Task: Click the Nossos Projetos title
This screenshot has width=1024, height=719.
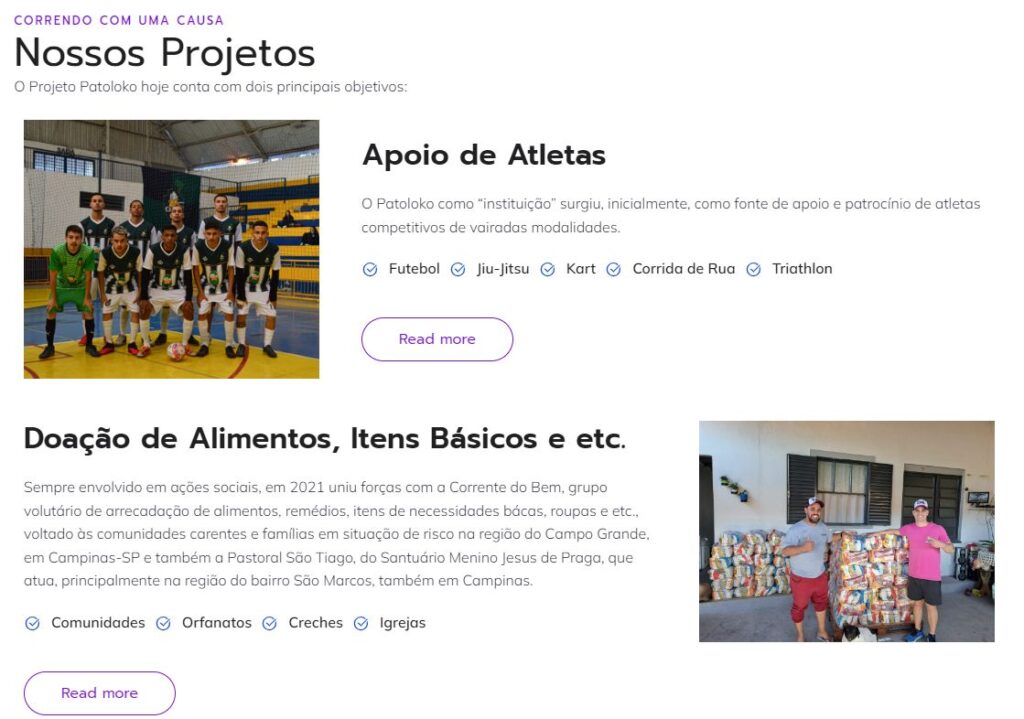Action: [x=165, y=53]
